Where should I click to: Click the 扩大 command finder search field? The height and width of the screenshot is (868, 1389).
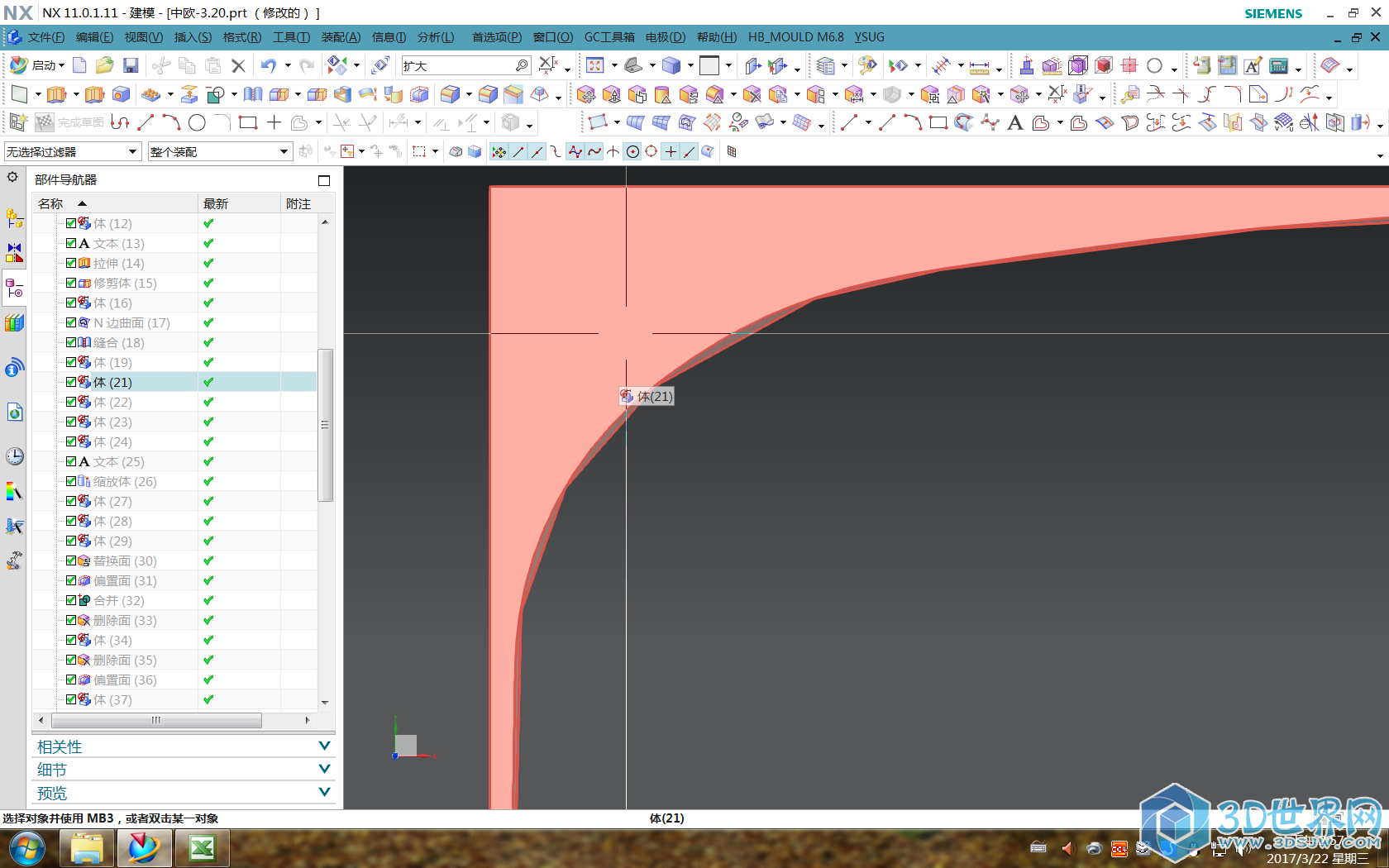tap(465, 65)
